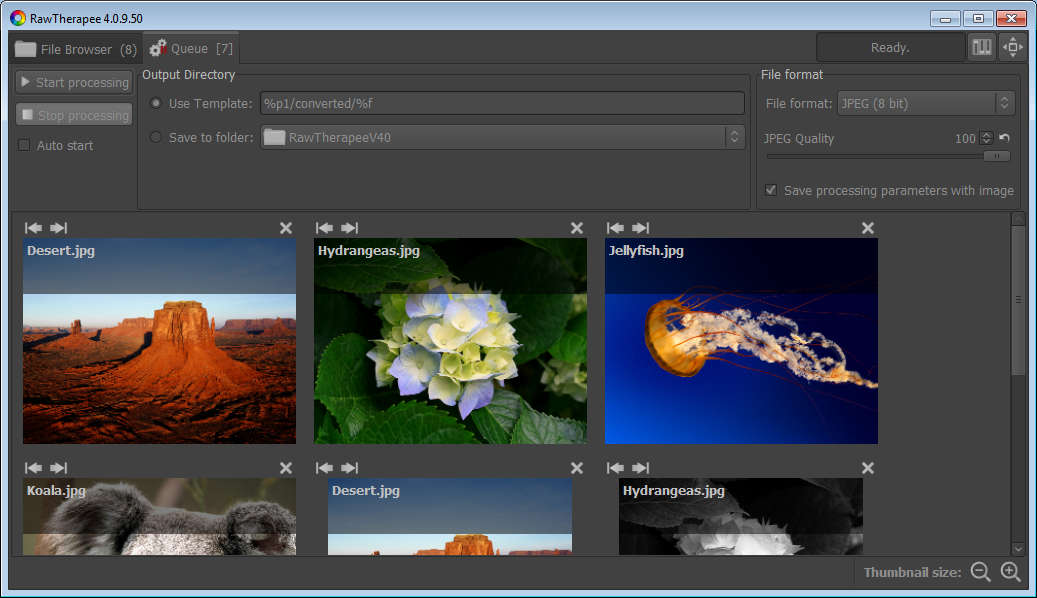Select the Save to folder option
Viewport: 1037px width, 598px height.
click(x=156, y=138)
